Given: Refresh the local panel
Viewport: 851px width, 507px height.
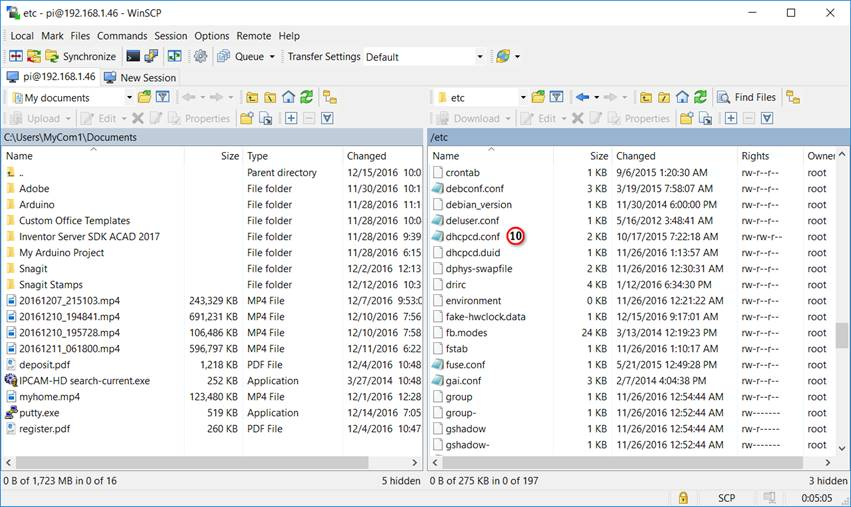Looking at the screenshot, I should click(307, 97).
